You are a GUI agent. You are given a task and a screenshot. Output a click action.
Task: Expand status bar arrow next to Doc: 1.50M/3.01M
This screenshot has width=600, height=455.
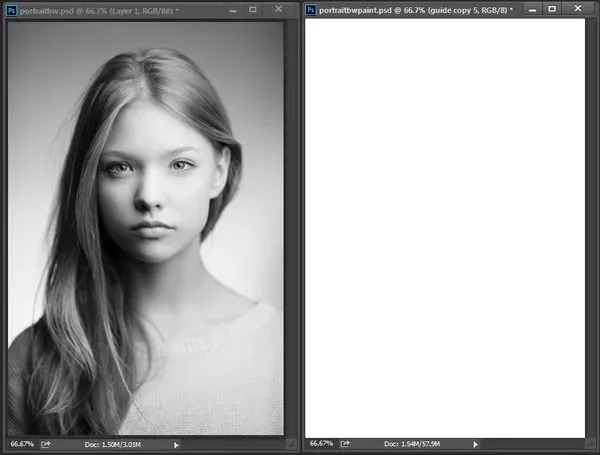click(176, 445)
